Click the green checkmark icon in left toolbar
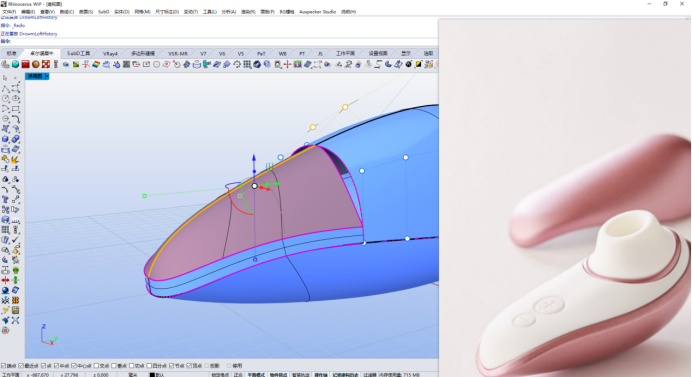 click(x=15, y=240)
